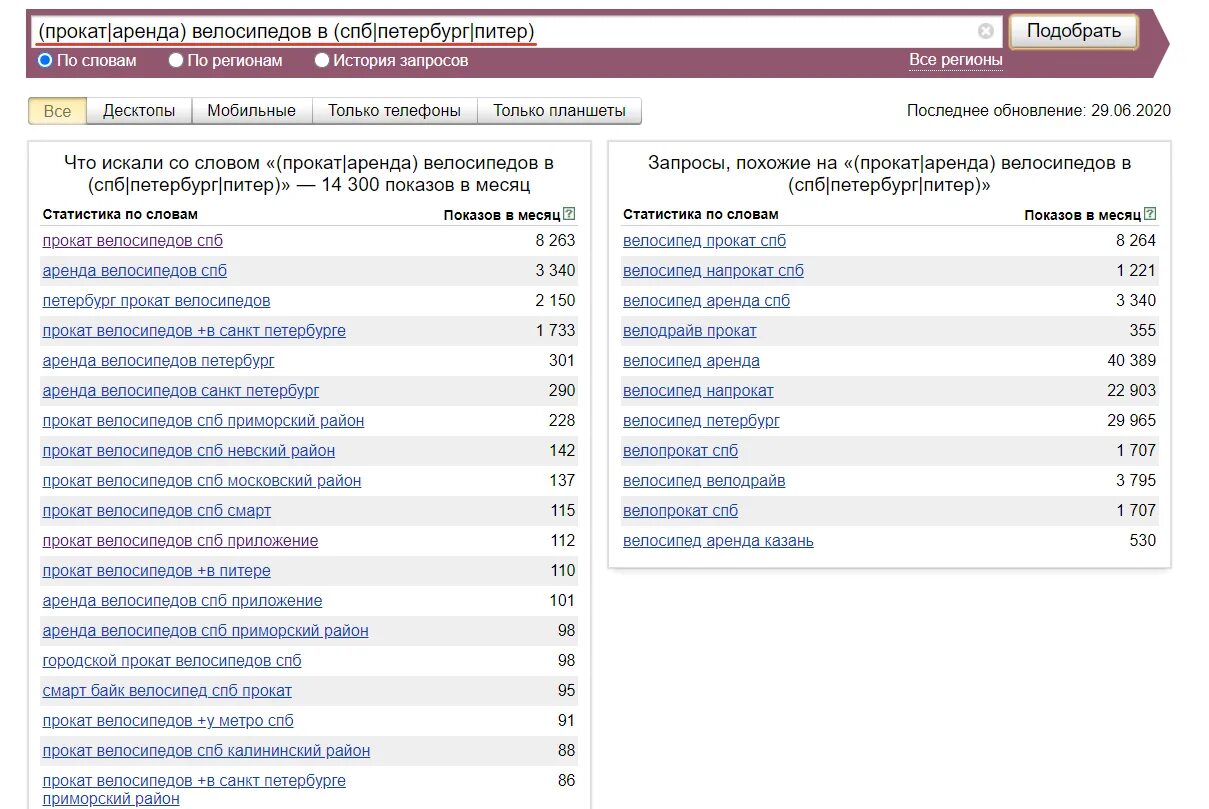This screenshot has width=1209, height=809.
Task: Click the value '3 795' impressions
Action: [1136, 481]
